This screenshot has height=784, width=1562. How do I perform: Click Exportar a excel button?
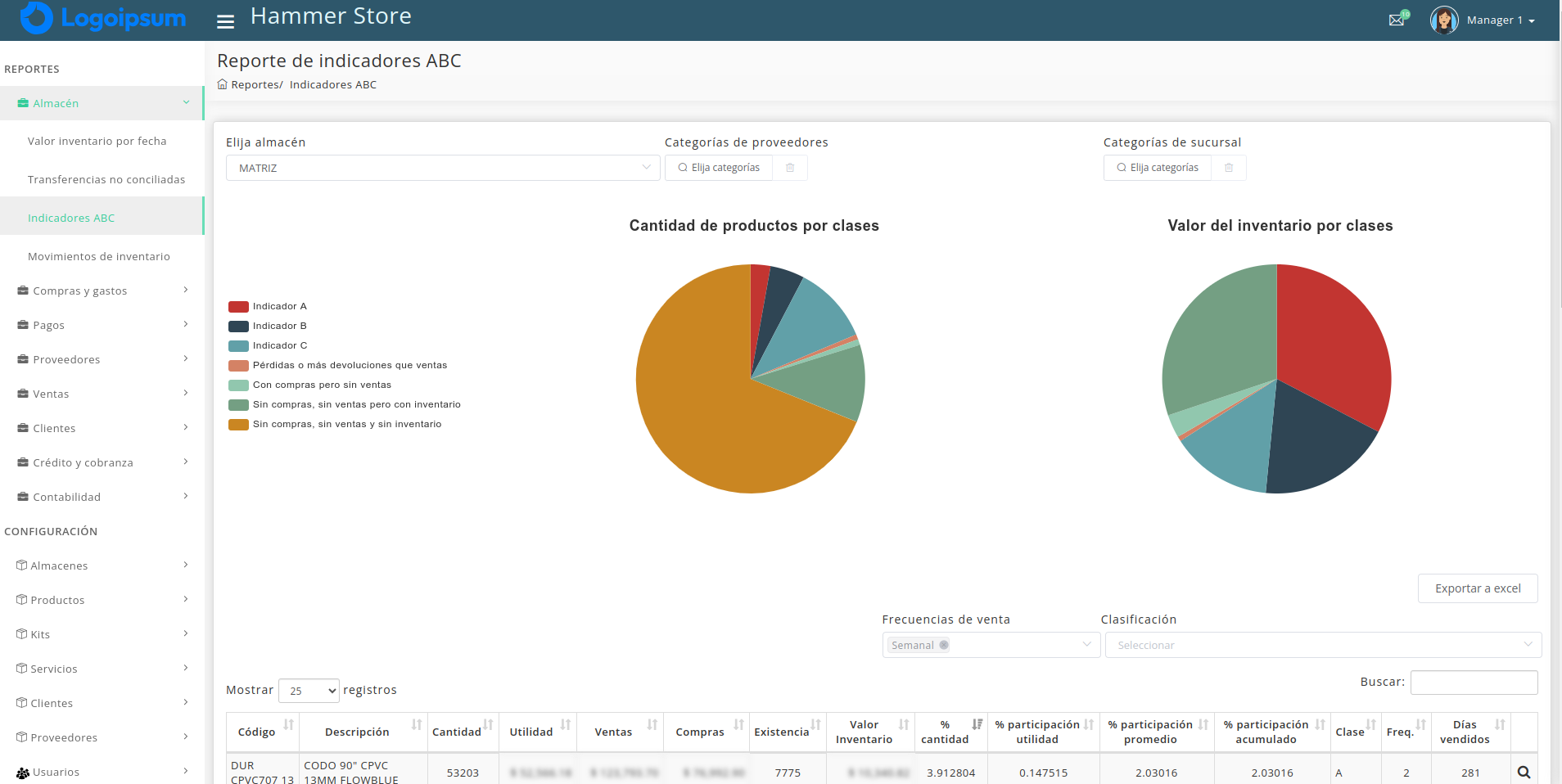1477,588
